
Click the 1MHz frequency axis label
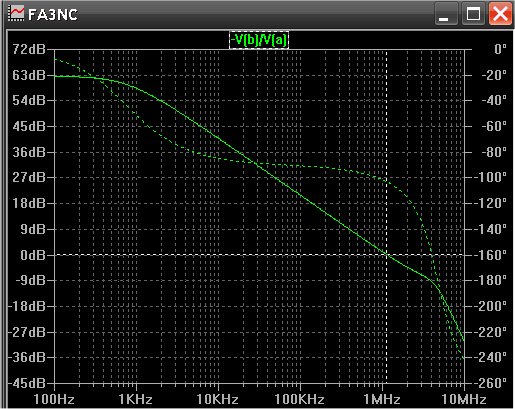click(x=382, y=399)
